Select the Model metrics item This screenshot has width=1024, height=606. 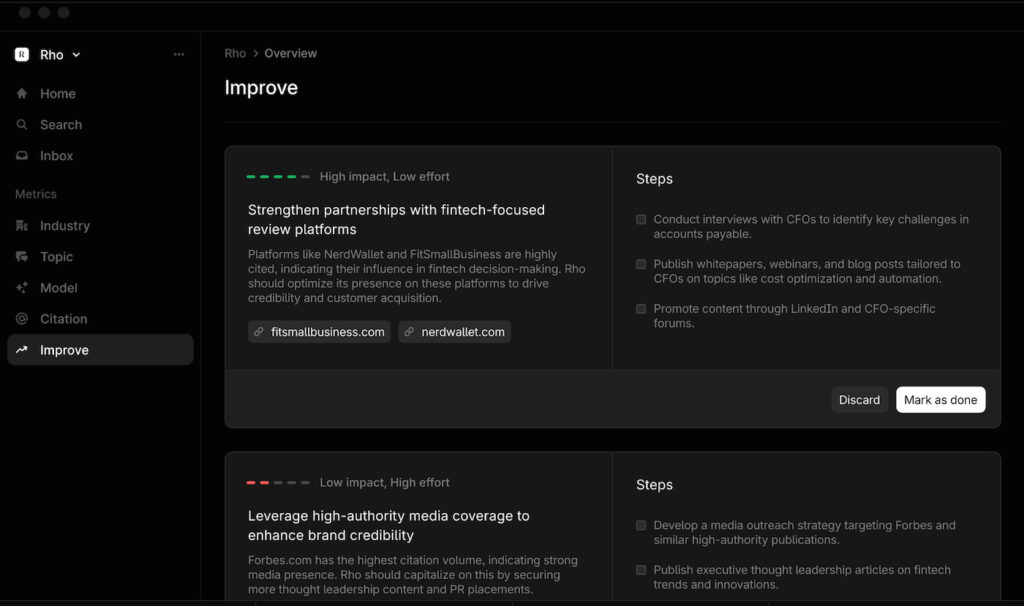click(x=100, y=287)
